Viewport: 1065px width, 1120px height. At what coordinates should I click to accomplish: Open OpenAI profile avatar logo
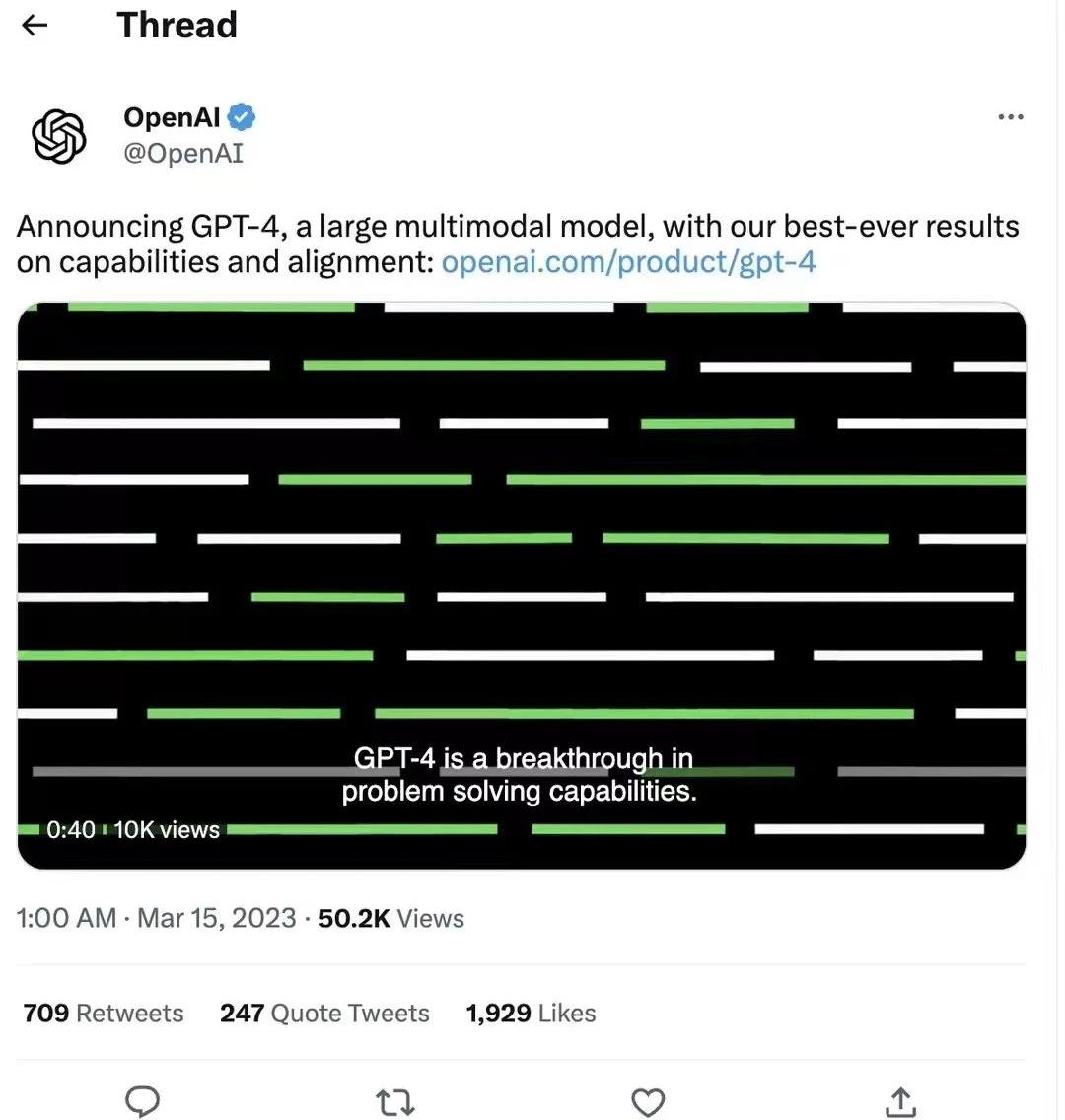pos(58,136)
